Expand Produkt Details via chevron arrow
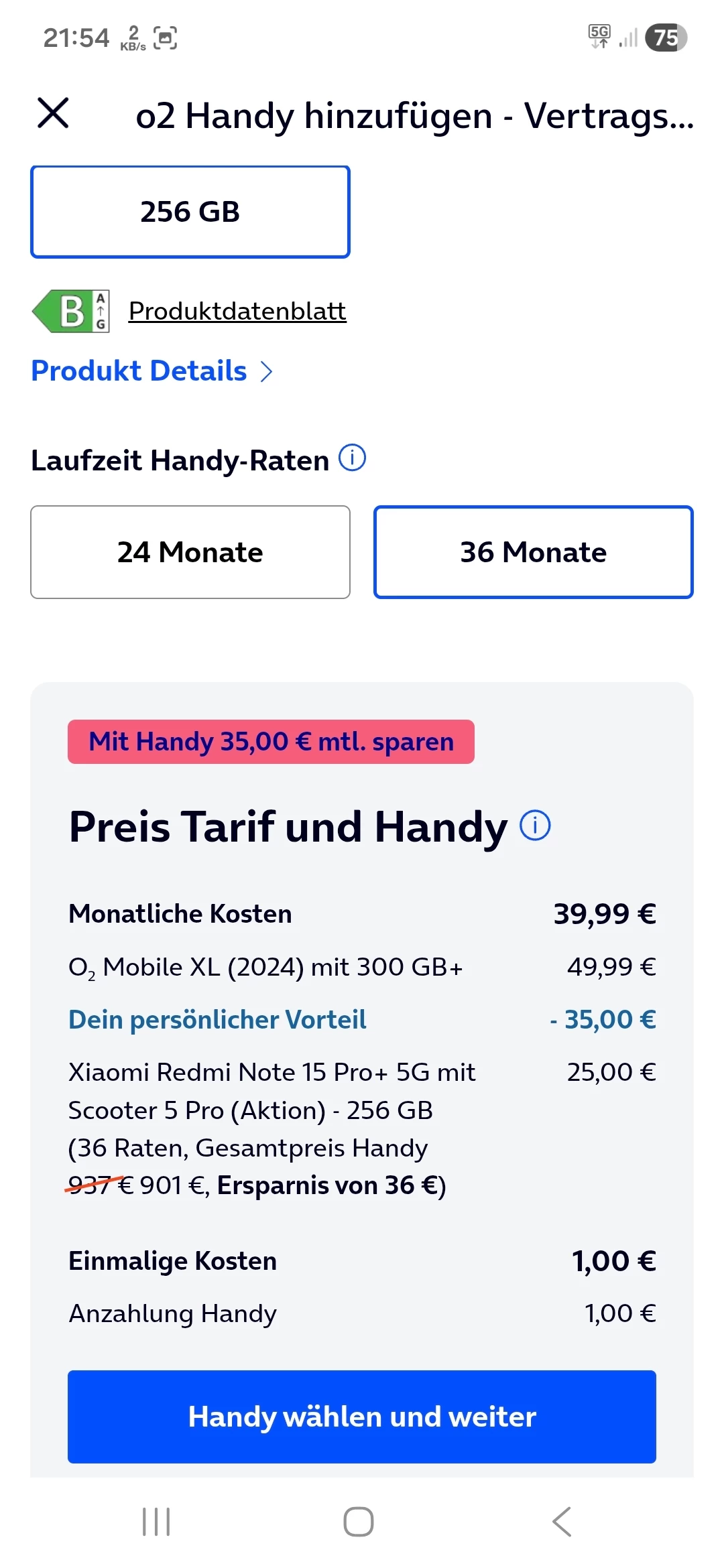The height and width of the screenshot is (1568, 724). tap(266, 371)
